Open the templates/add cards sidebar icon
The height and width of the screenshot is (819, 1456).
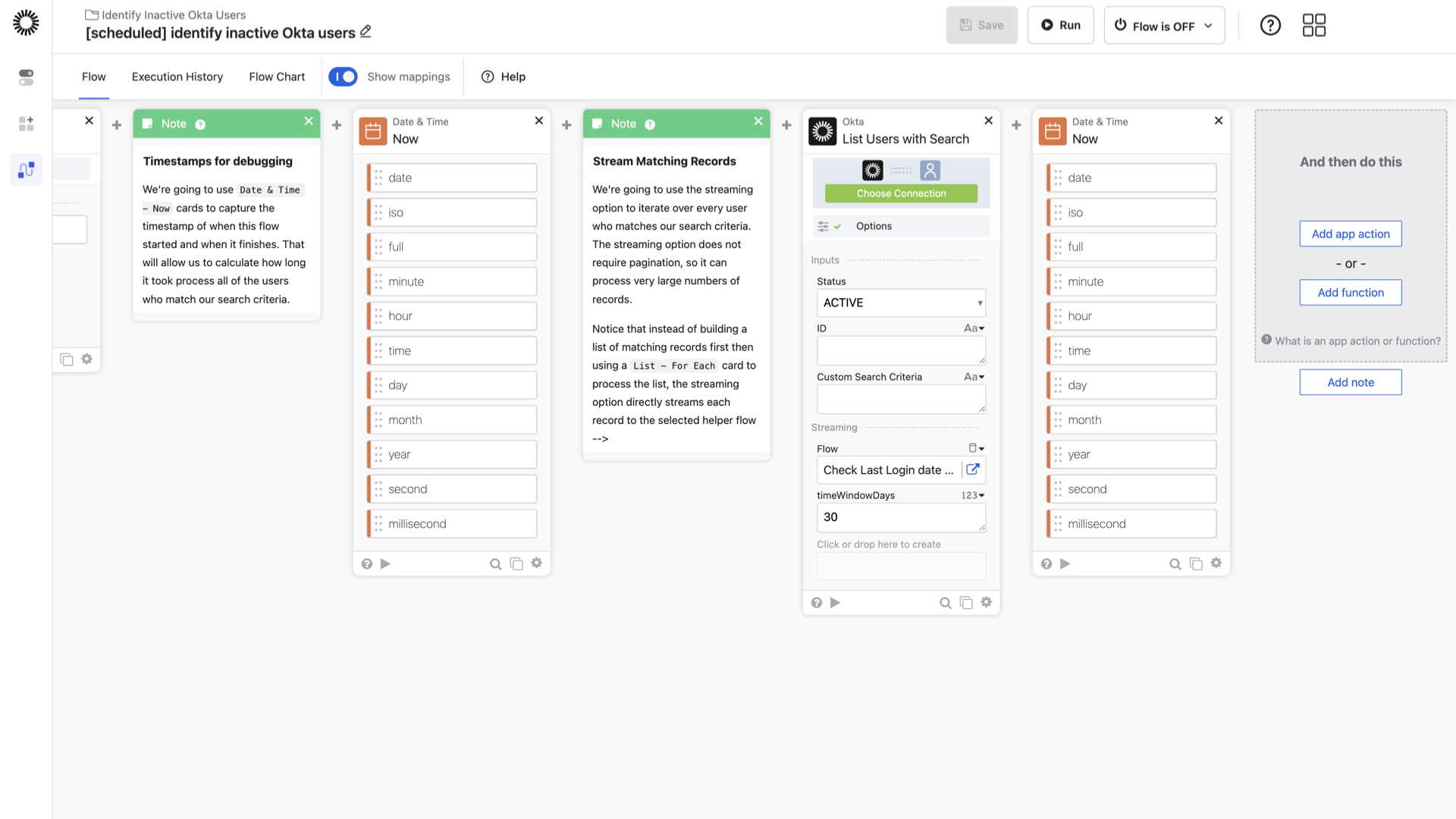[26, 124]
